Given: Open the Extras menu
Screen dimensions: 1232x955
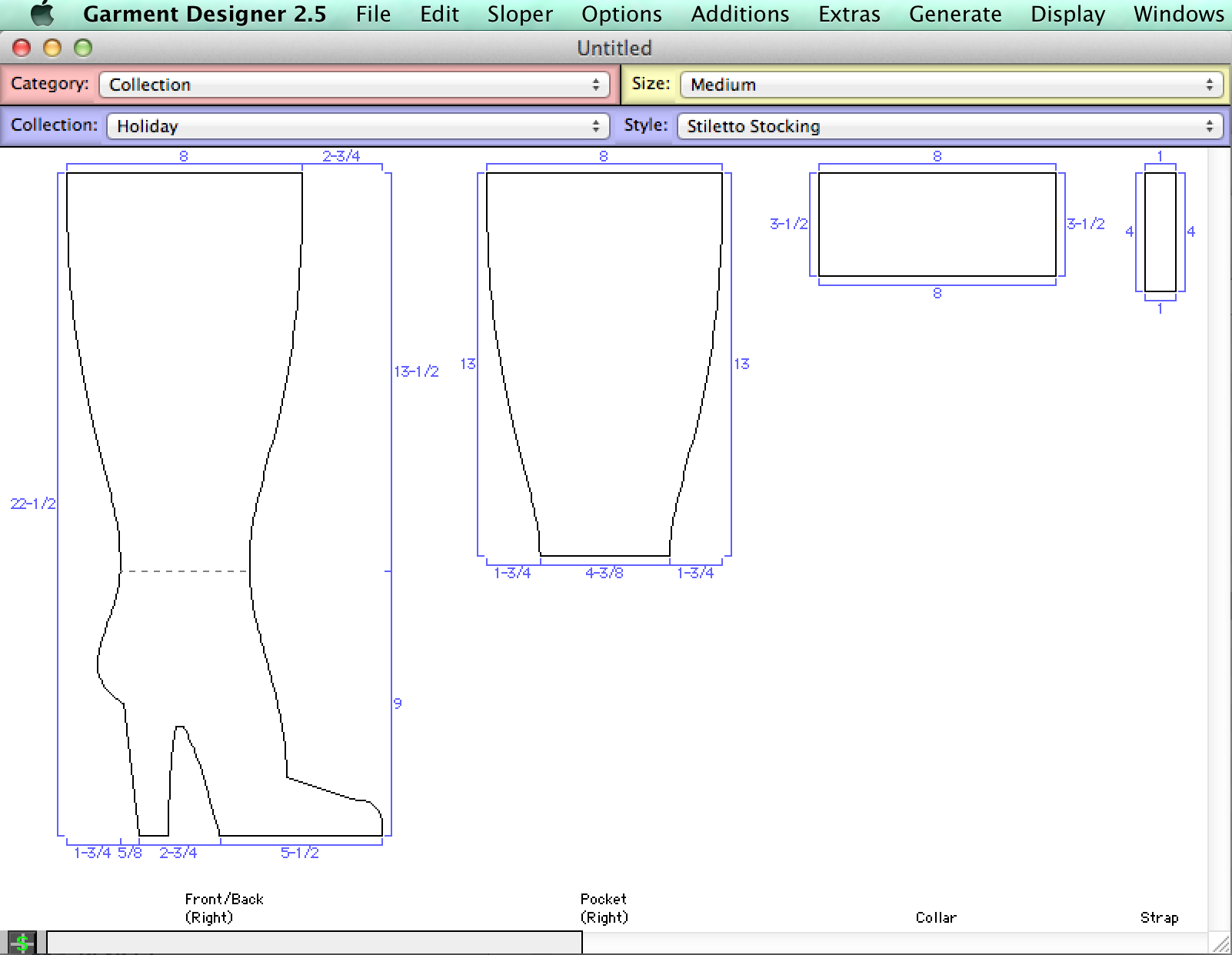Looking at the screenshot, I should tap(849, 14).
